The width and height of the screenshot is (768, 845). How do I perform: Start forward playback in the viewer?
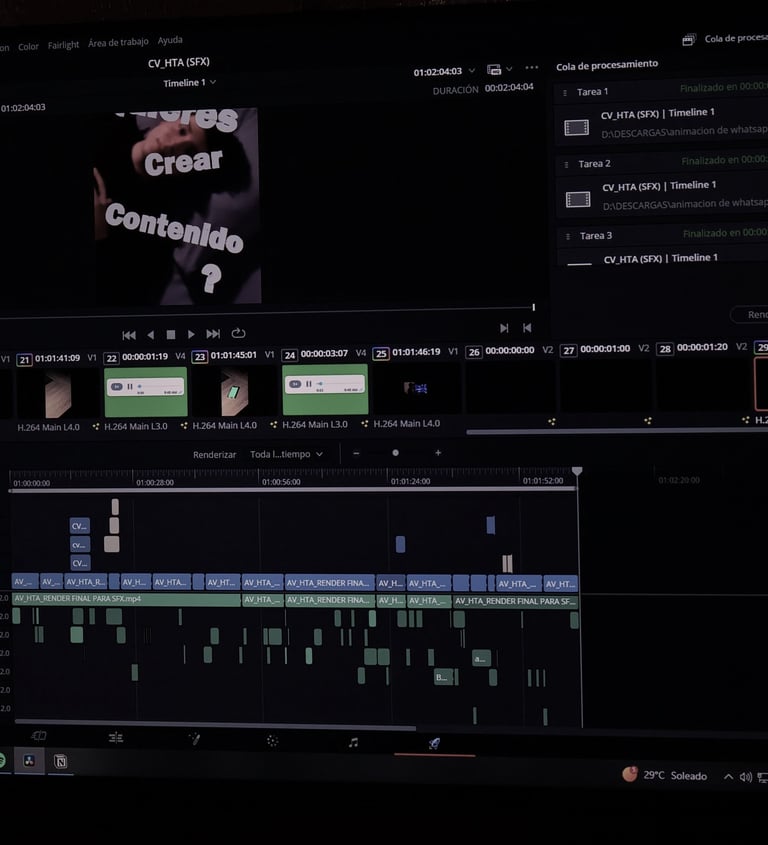[x=191, y=334]
